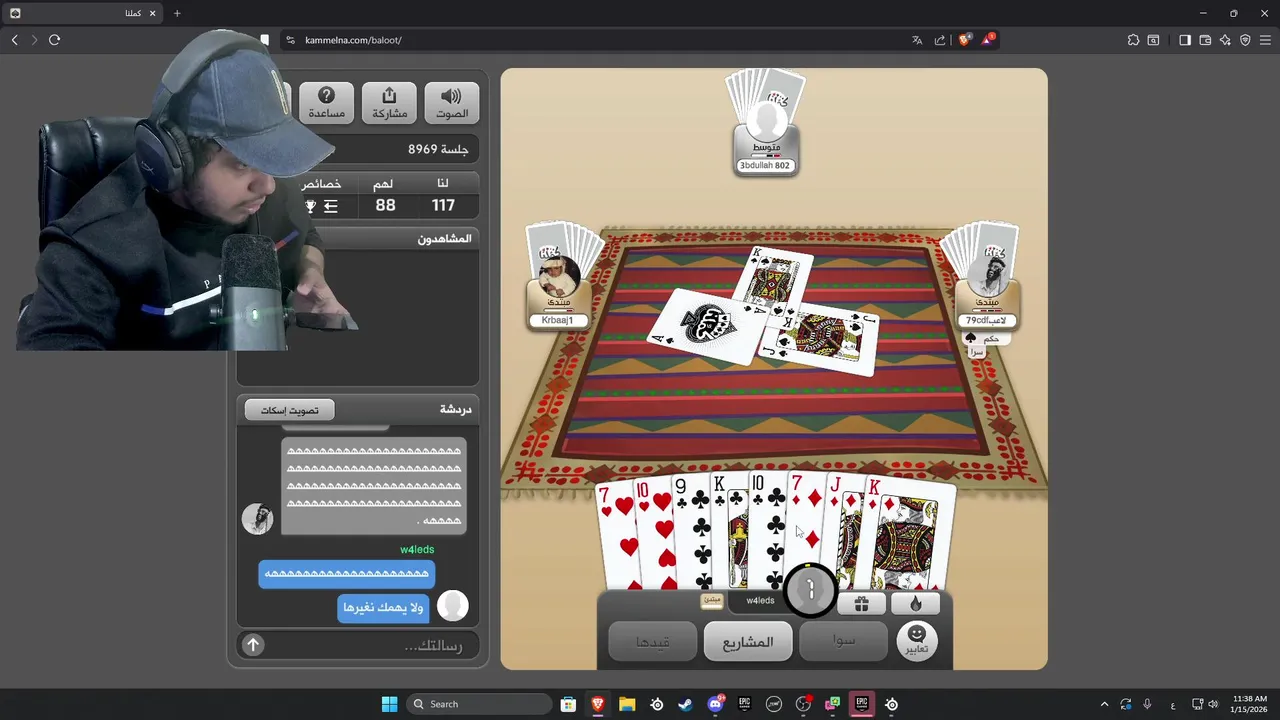The image size is (1280, 720).
Task: Toggle browser sidebar panel icon
Action: coord(1185,40)
